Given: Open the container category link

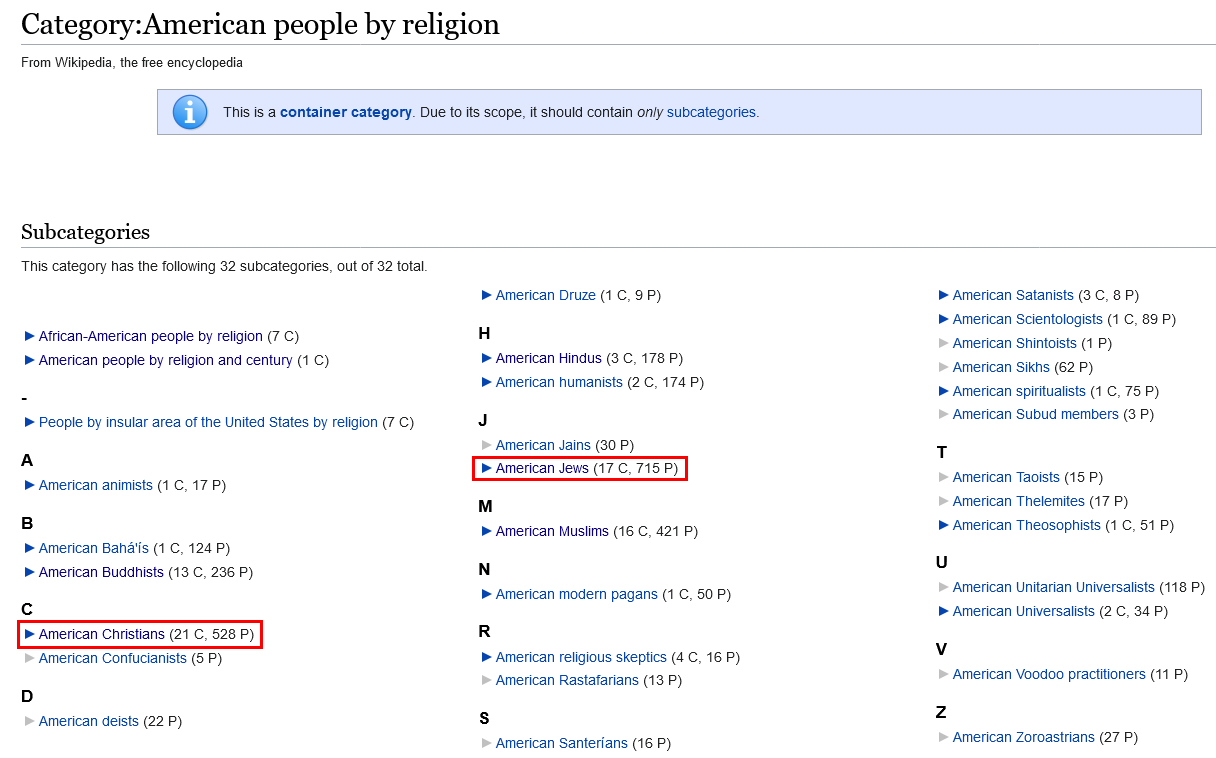Looking at the screenshot, I should coord(346,112).
